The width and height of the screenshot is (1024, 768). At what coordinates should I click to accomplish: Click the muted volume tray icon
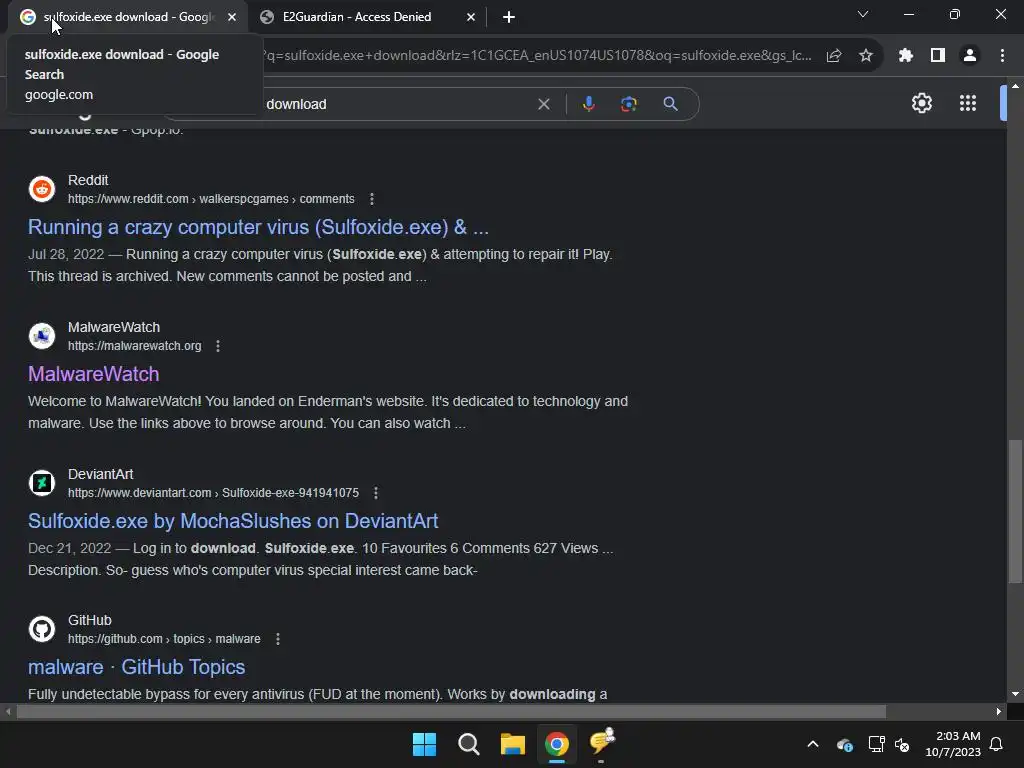coord(903,744)
